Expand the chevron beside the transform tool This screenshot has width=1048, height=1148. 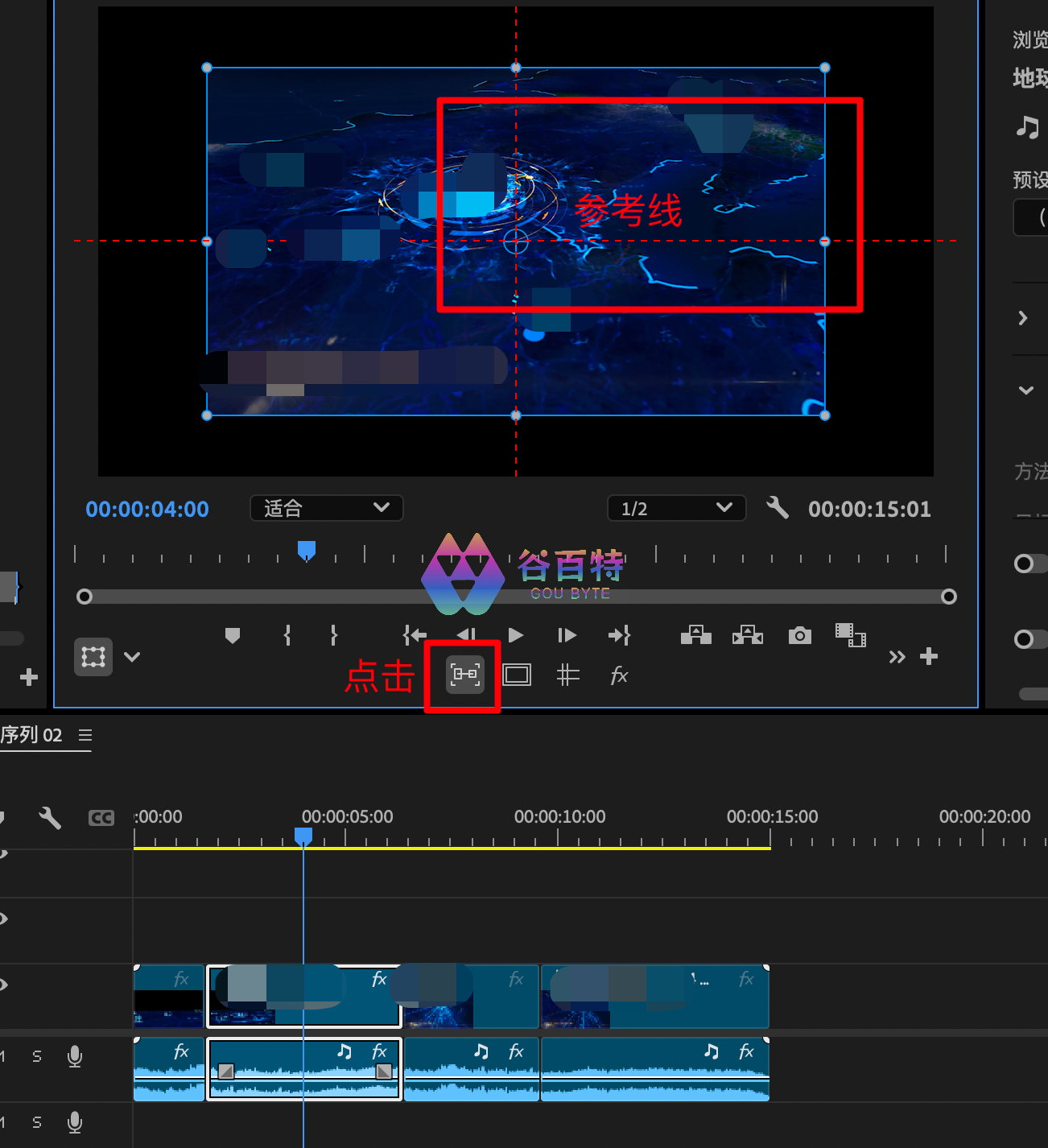[132, 657]
